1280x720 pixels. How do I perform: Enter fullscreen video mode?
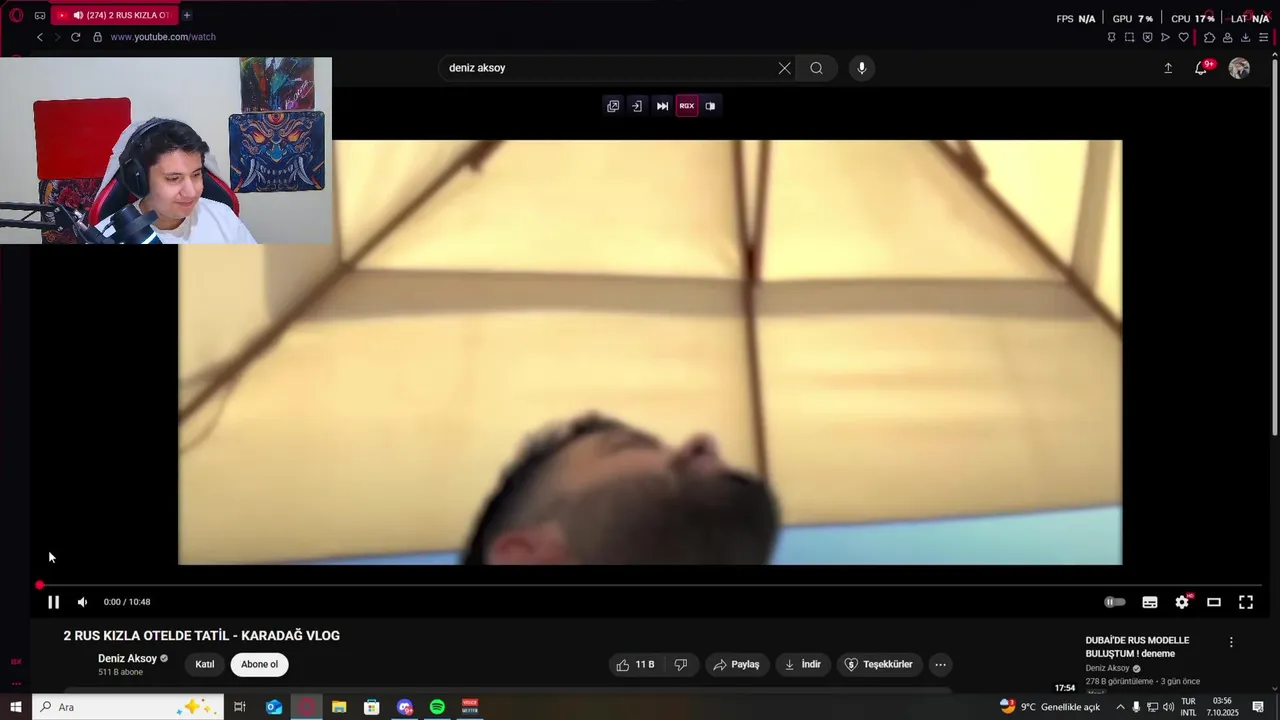pos(1246,602)
